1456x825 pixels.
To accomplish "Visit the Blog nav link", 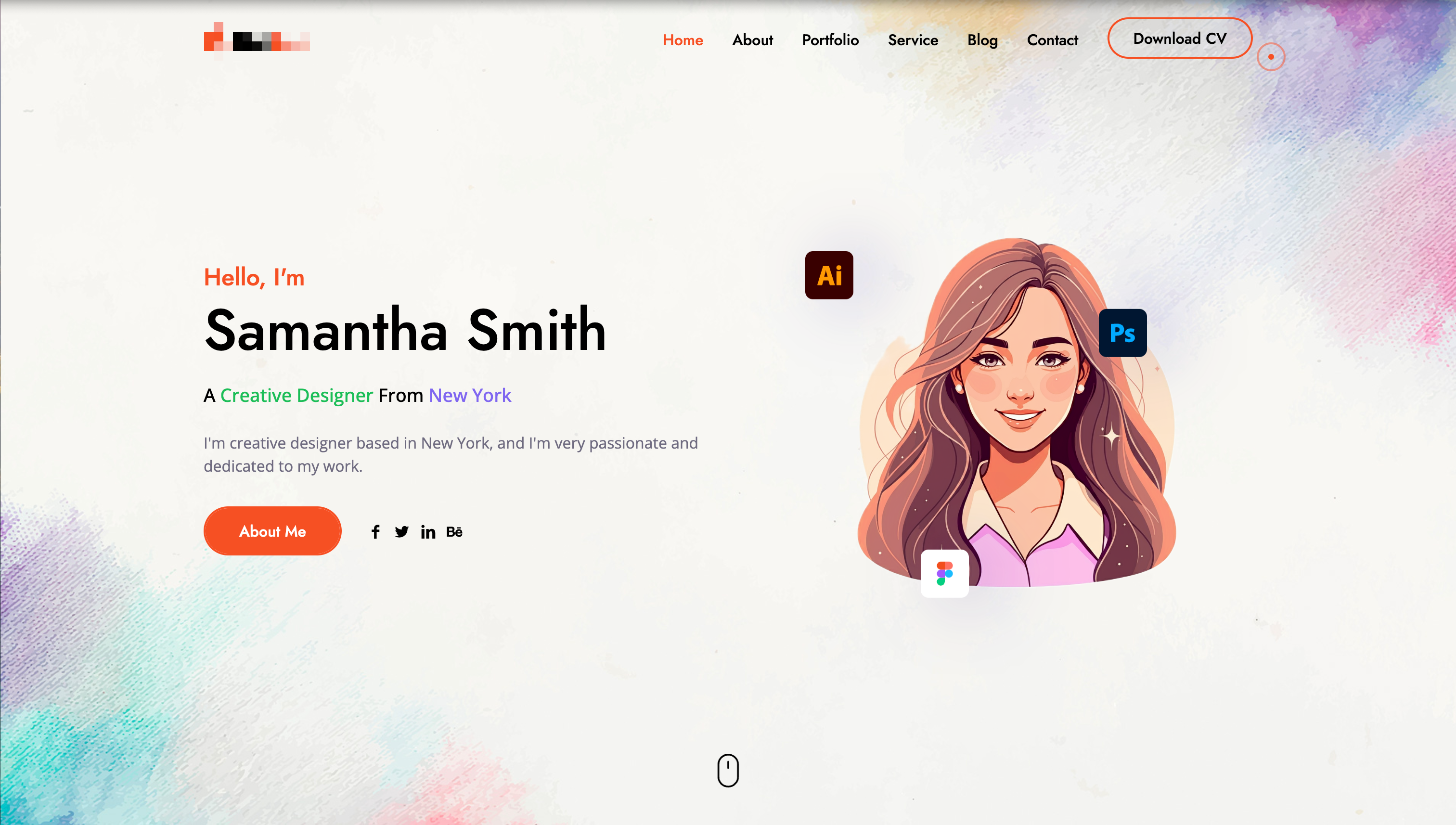I will coord(982,40).
